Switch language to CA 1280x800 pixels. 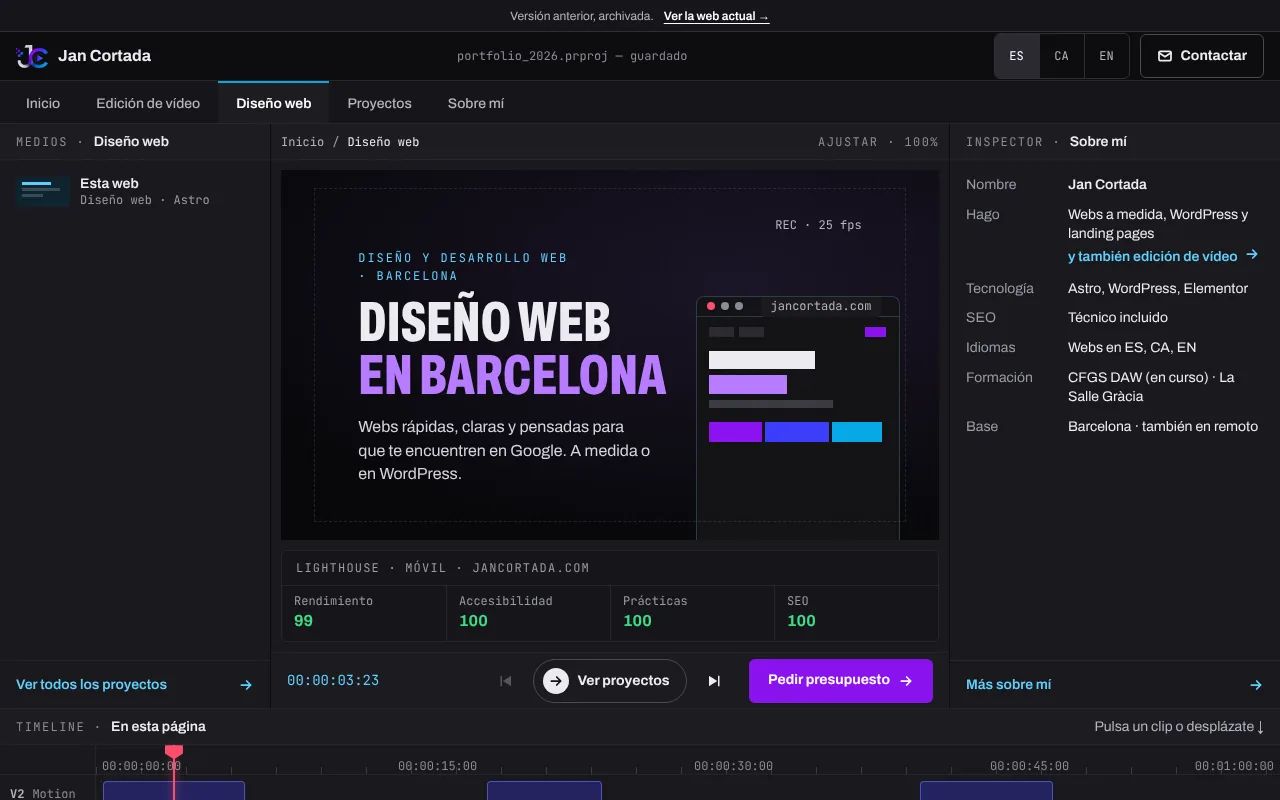coord(1062,56)
